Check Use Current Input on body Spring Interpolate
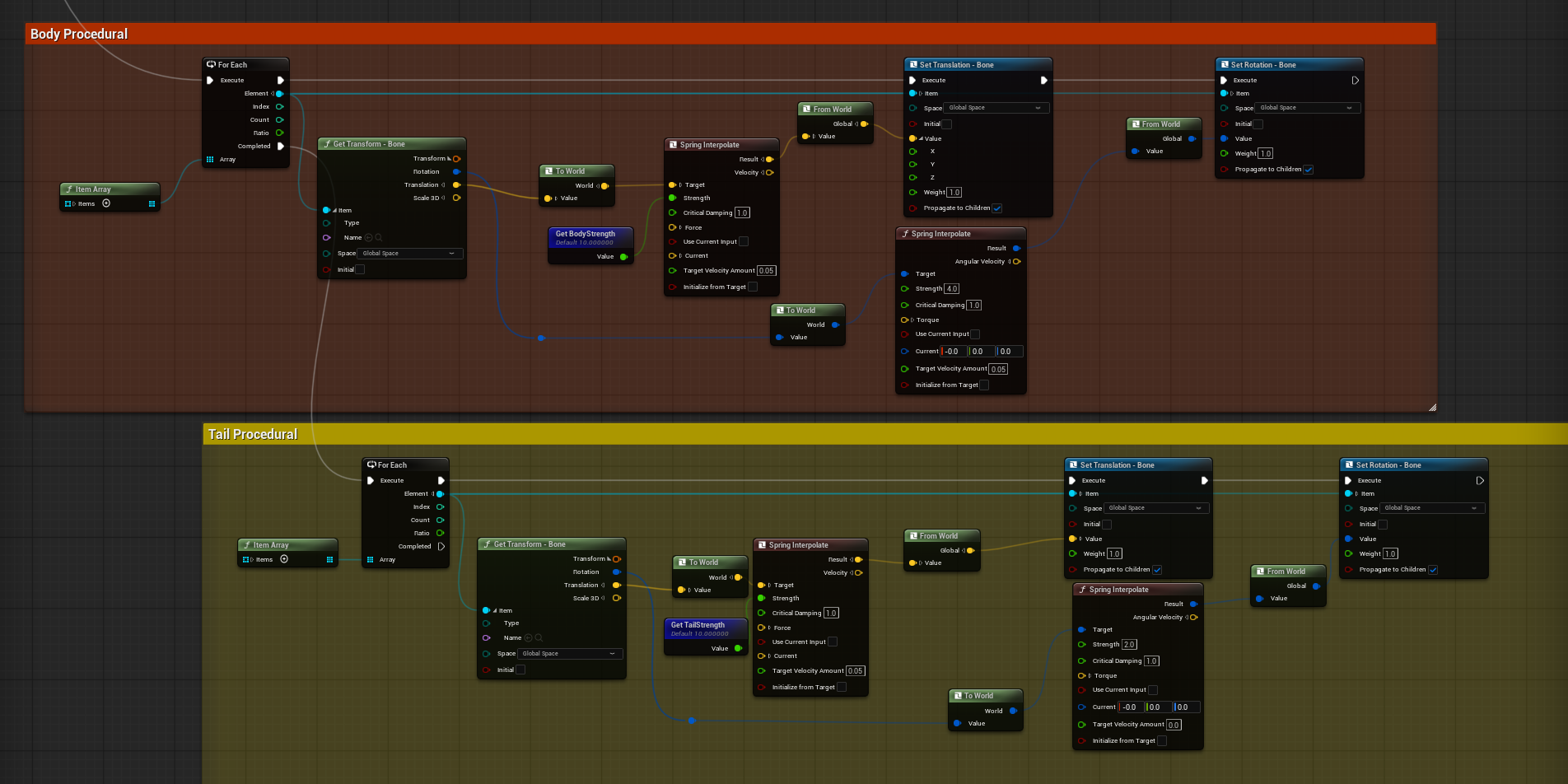 (x=744, y=241)
